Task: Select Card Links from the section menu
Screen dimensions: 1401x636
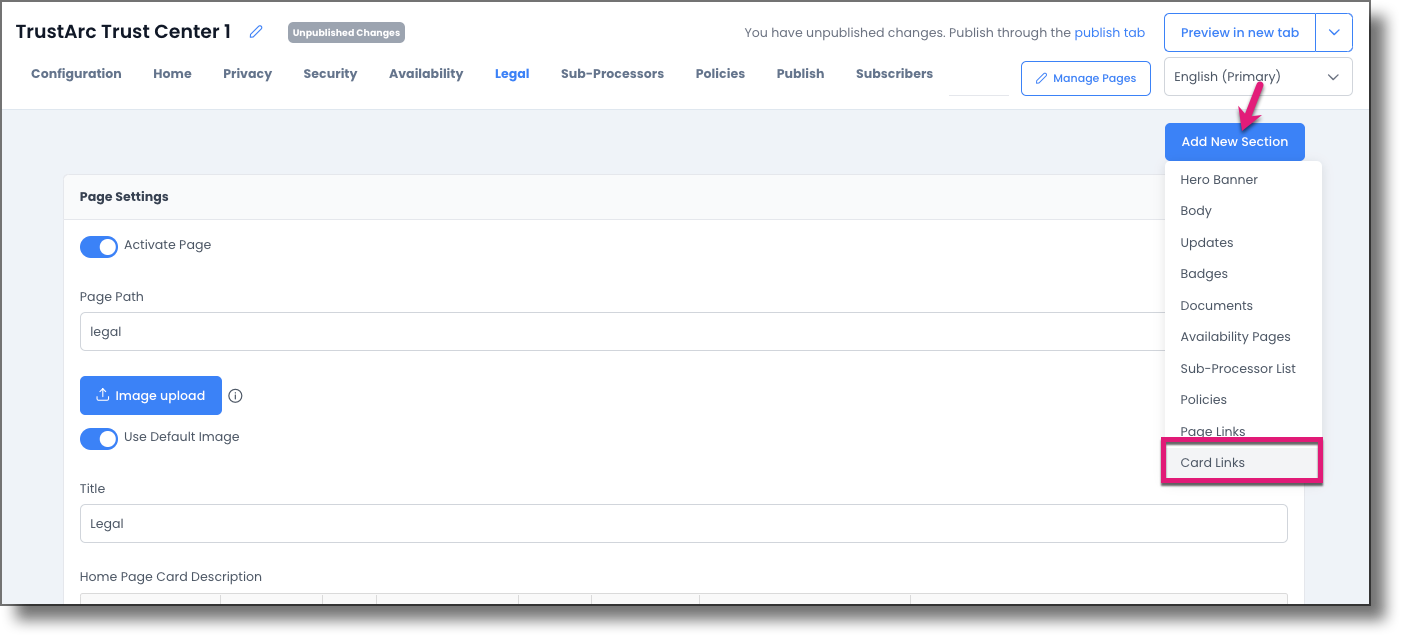Action: point(1212,462)
